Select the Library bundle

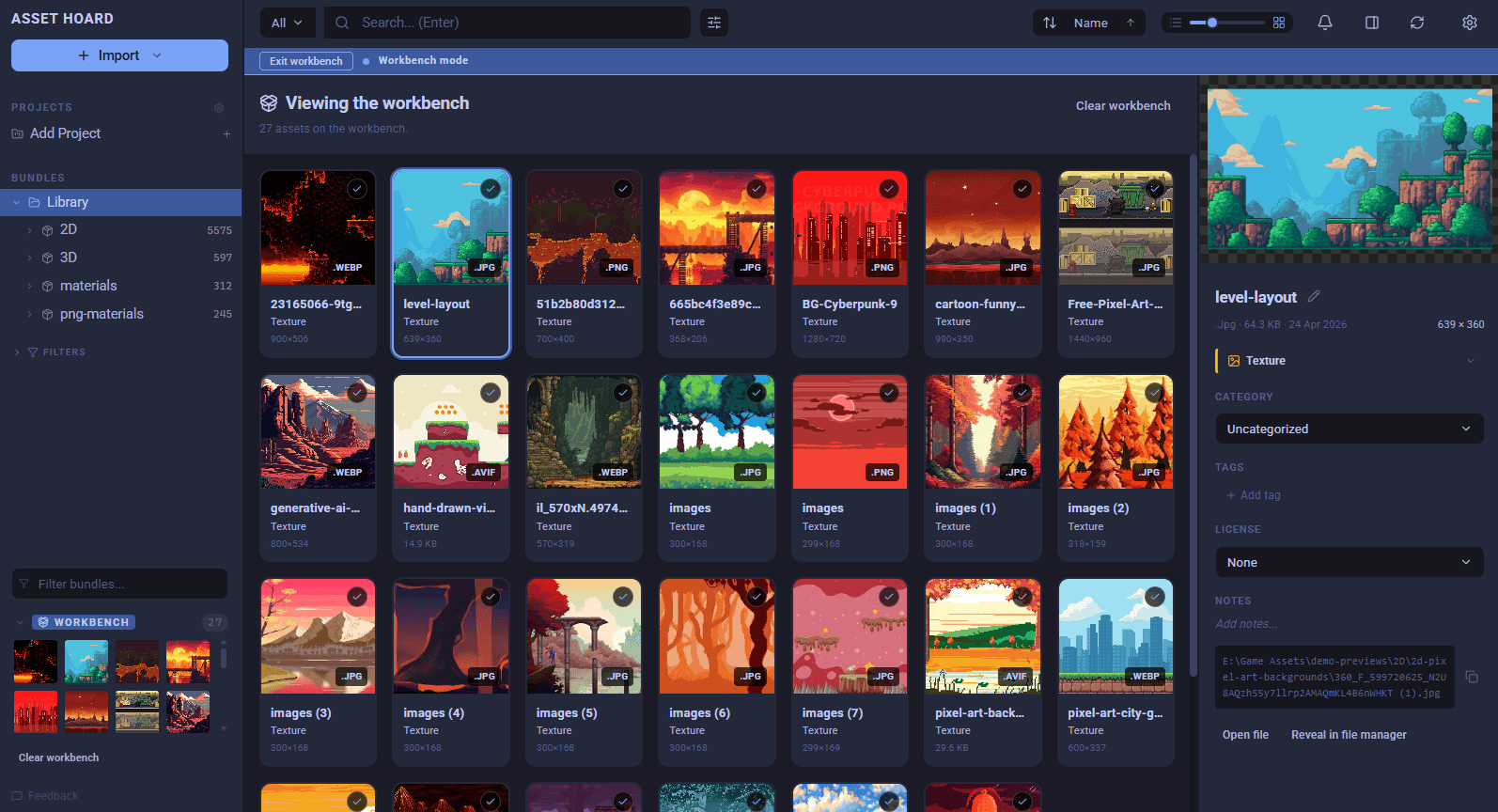tap(68, 202)
